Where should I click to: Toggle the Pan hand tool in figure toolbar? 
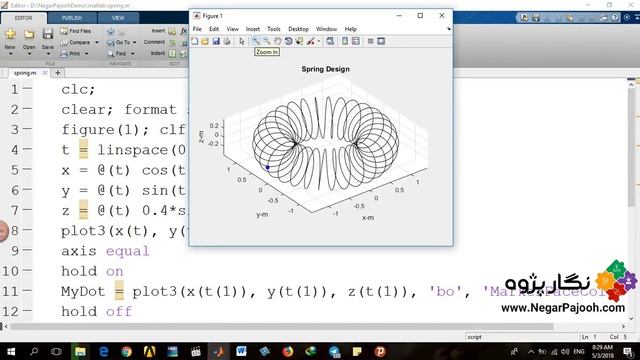pos(278,41)
